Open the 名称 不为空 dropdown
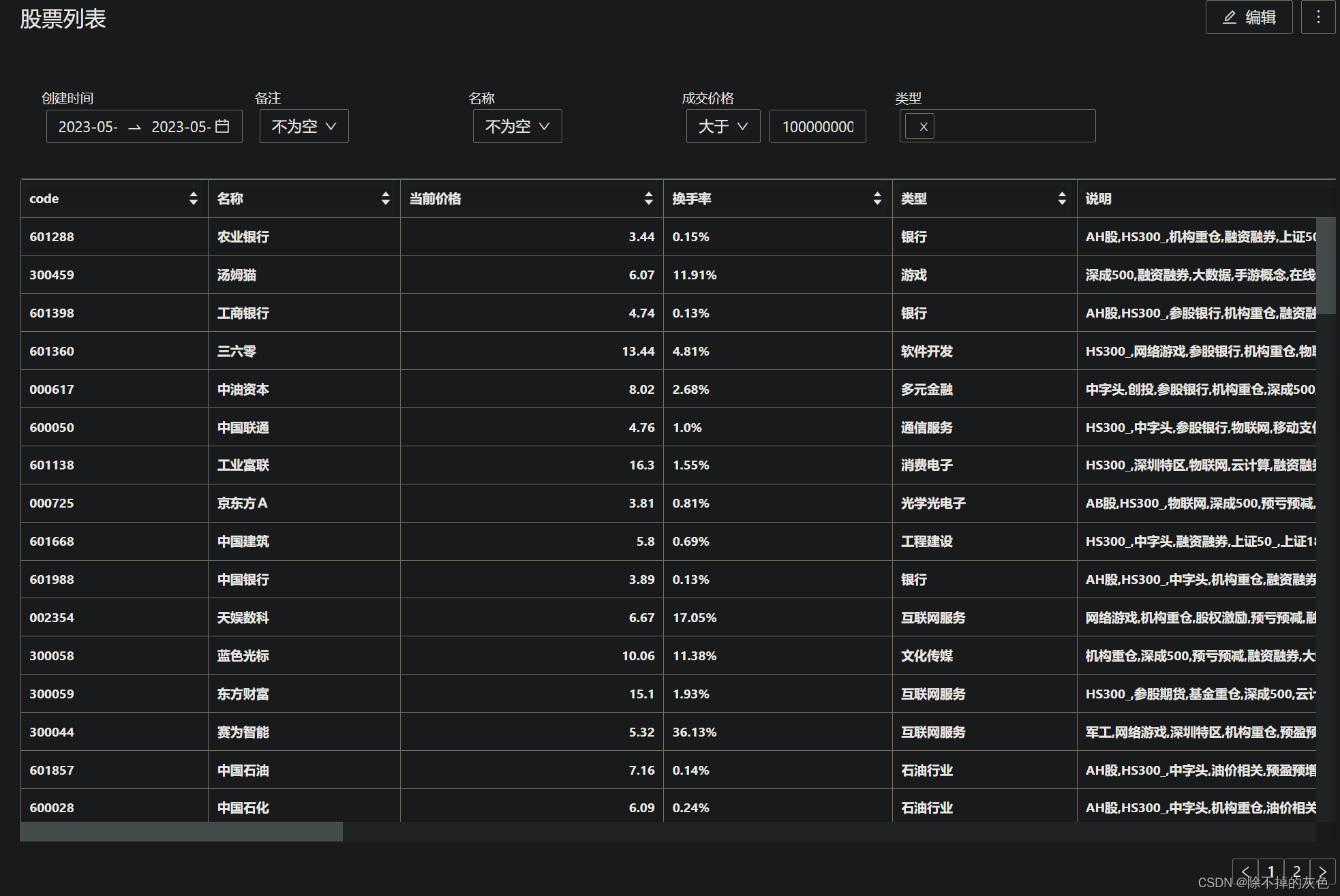The height and width of the screenshot is (896, 1340). click(x=517, y=127)
